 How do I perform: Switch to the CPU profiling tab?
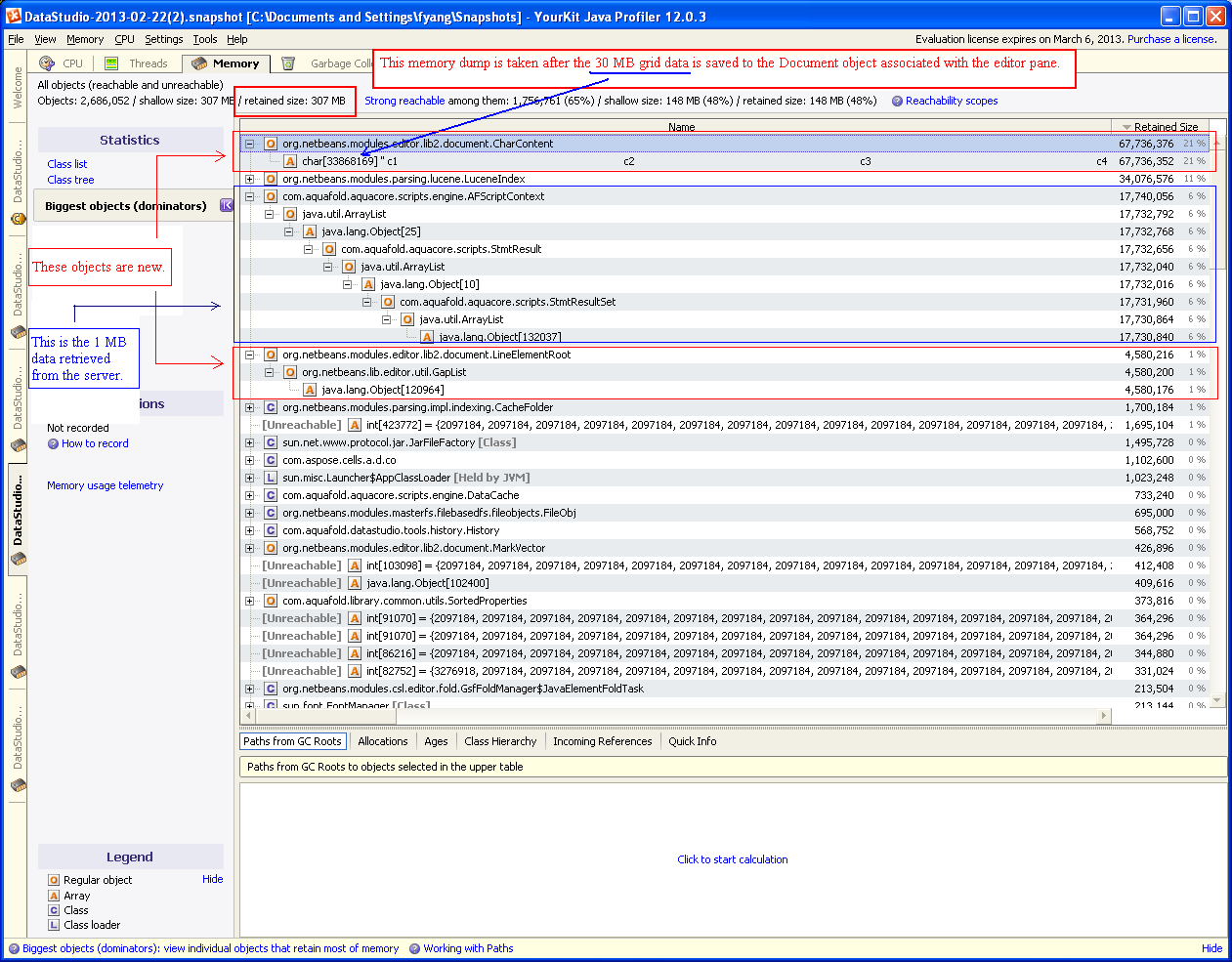pyautogui.click(x=63, y=63)
